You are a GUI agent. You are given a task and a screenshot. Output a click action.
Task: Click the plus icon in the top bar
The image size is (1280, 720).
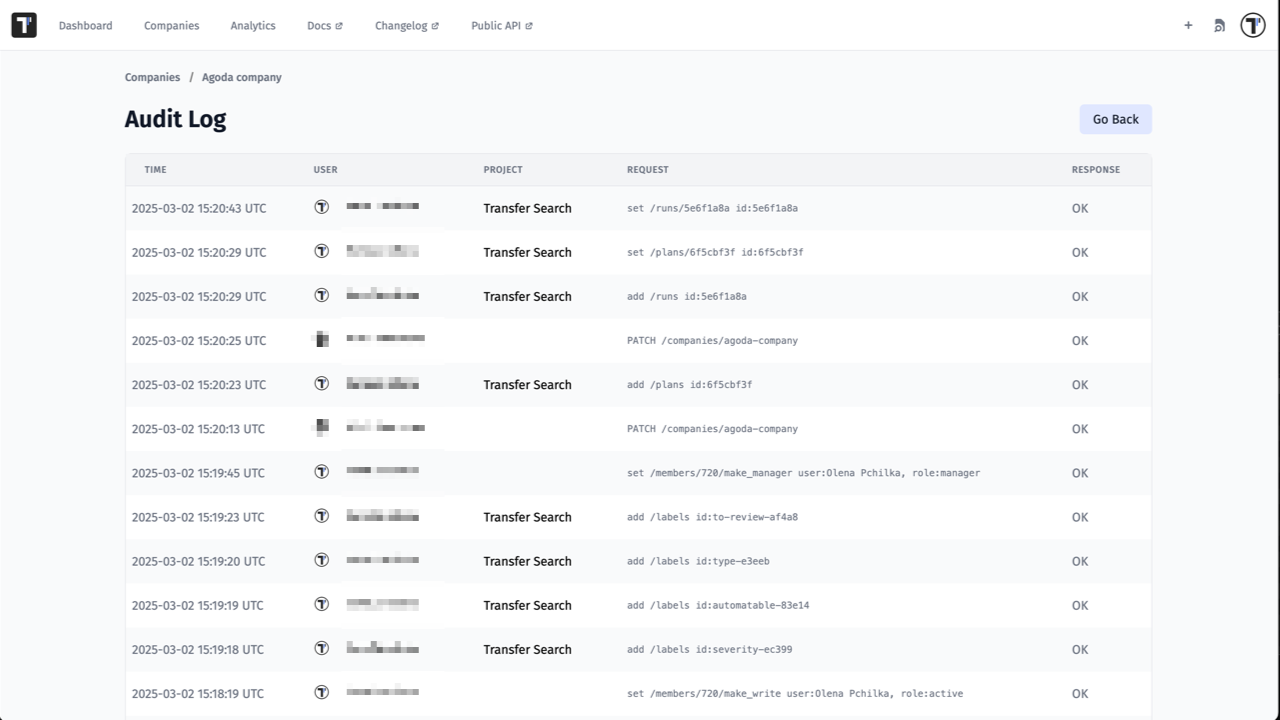tap(1188, 25)
